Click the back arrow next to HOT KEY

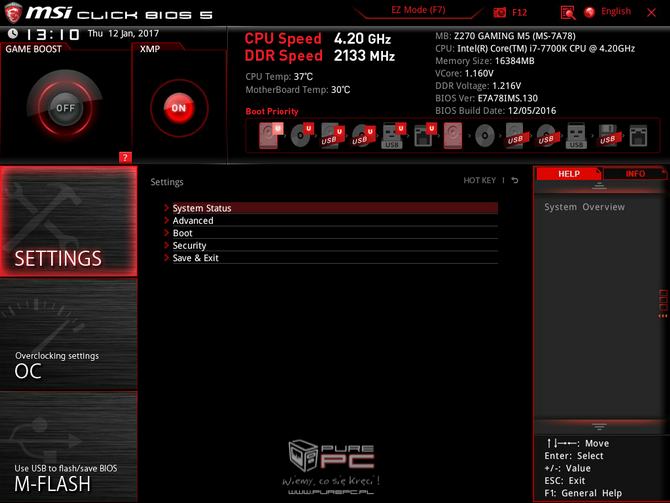click(x=515, y=180)
